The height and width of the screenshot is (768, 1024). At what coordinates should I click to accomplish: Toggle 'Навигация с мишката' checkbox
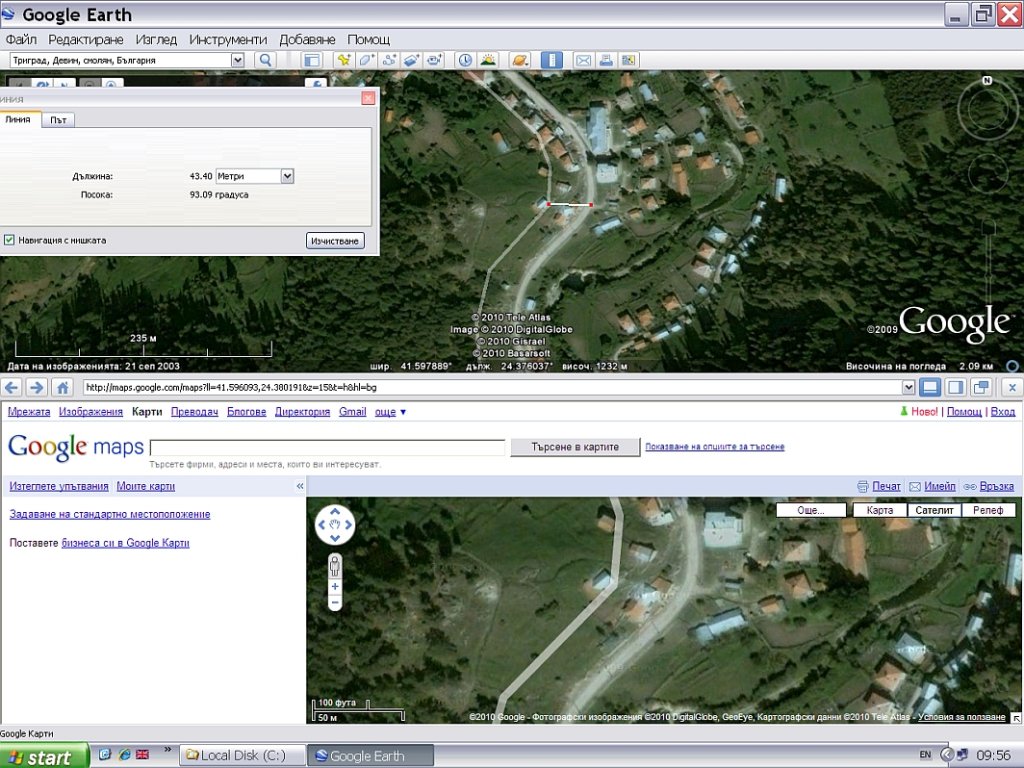pos(9,240)
